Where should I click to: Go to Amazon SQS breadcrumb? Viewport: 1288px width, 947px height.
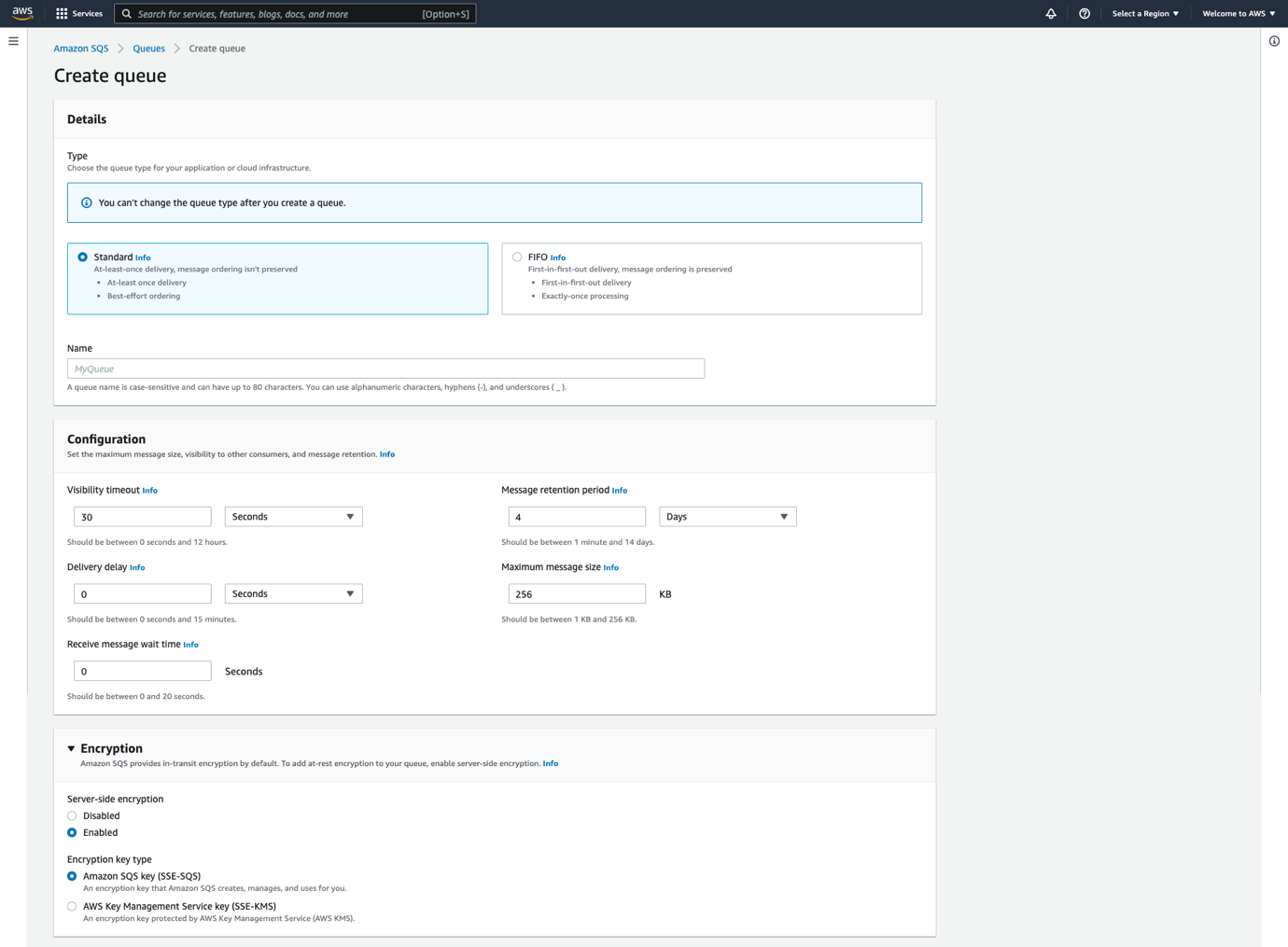pos(81,49)
